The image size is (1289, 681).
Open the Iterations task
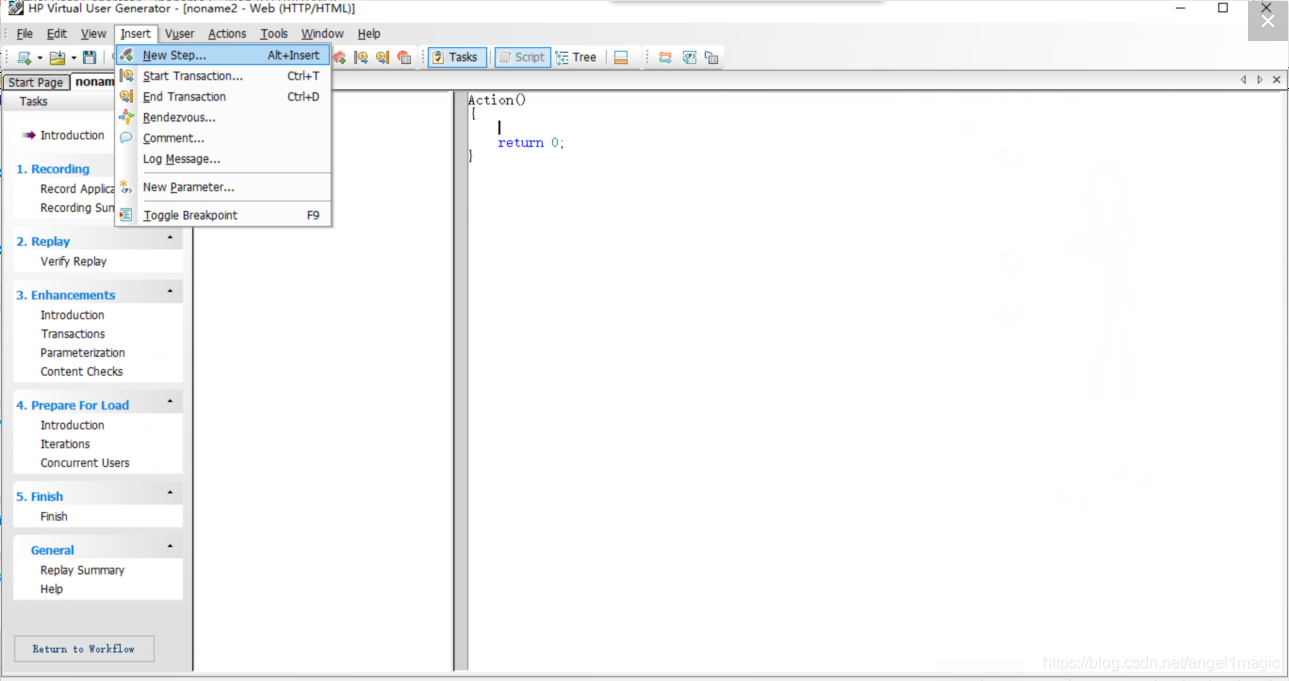click(65, 444)
